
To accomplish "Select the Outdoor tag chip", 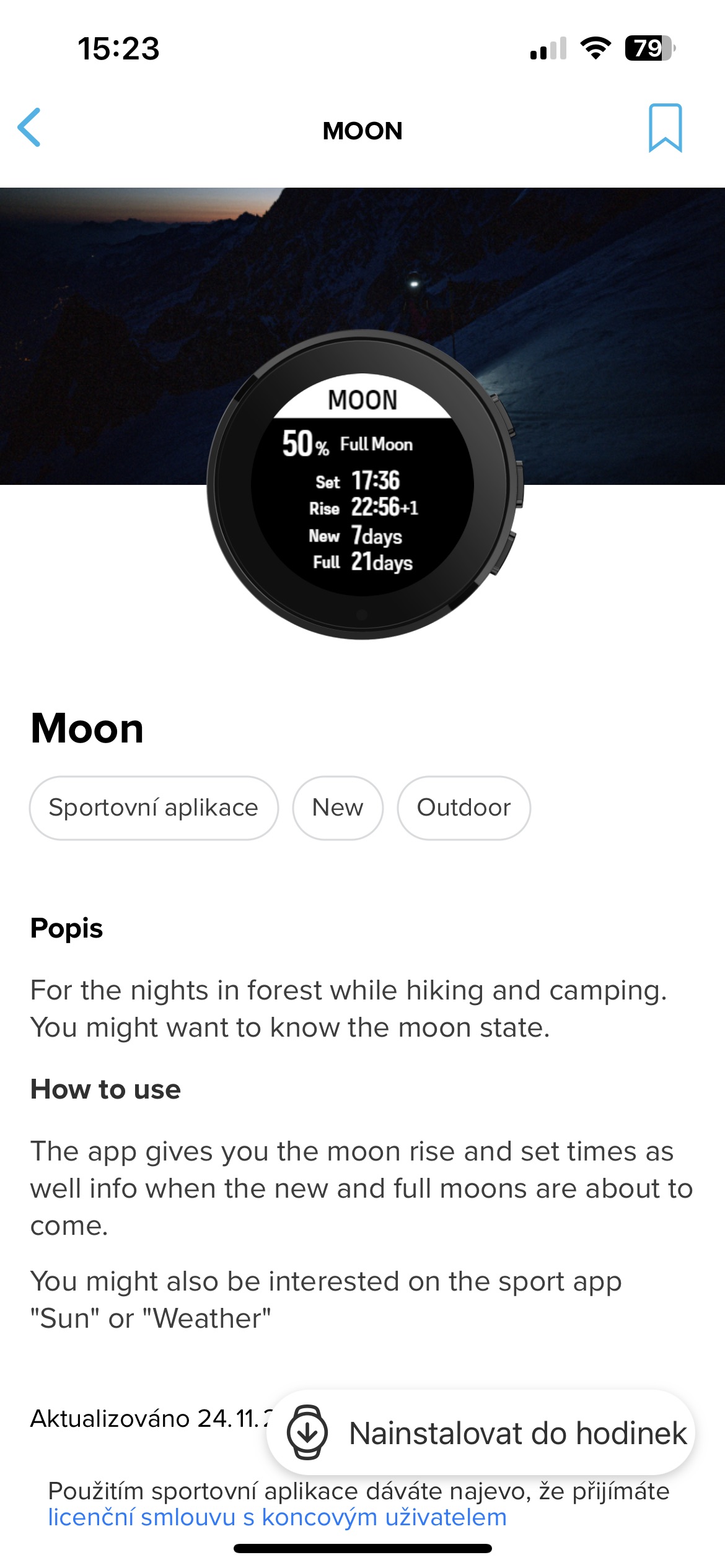I will [x=464, y=808].
